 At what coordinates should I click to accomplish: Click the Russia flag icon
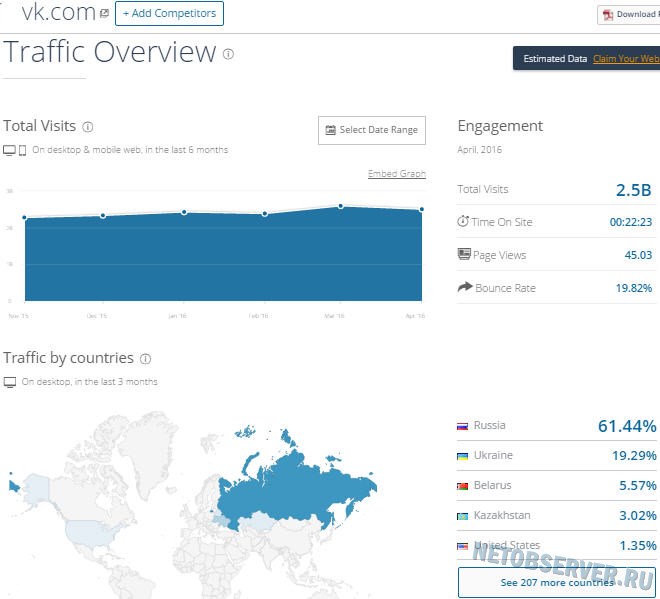point(463,426)
